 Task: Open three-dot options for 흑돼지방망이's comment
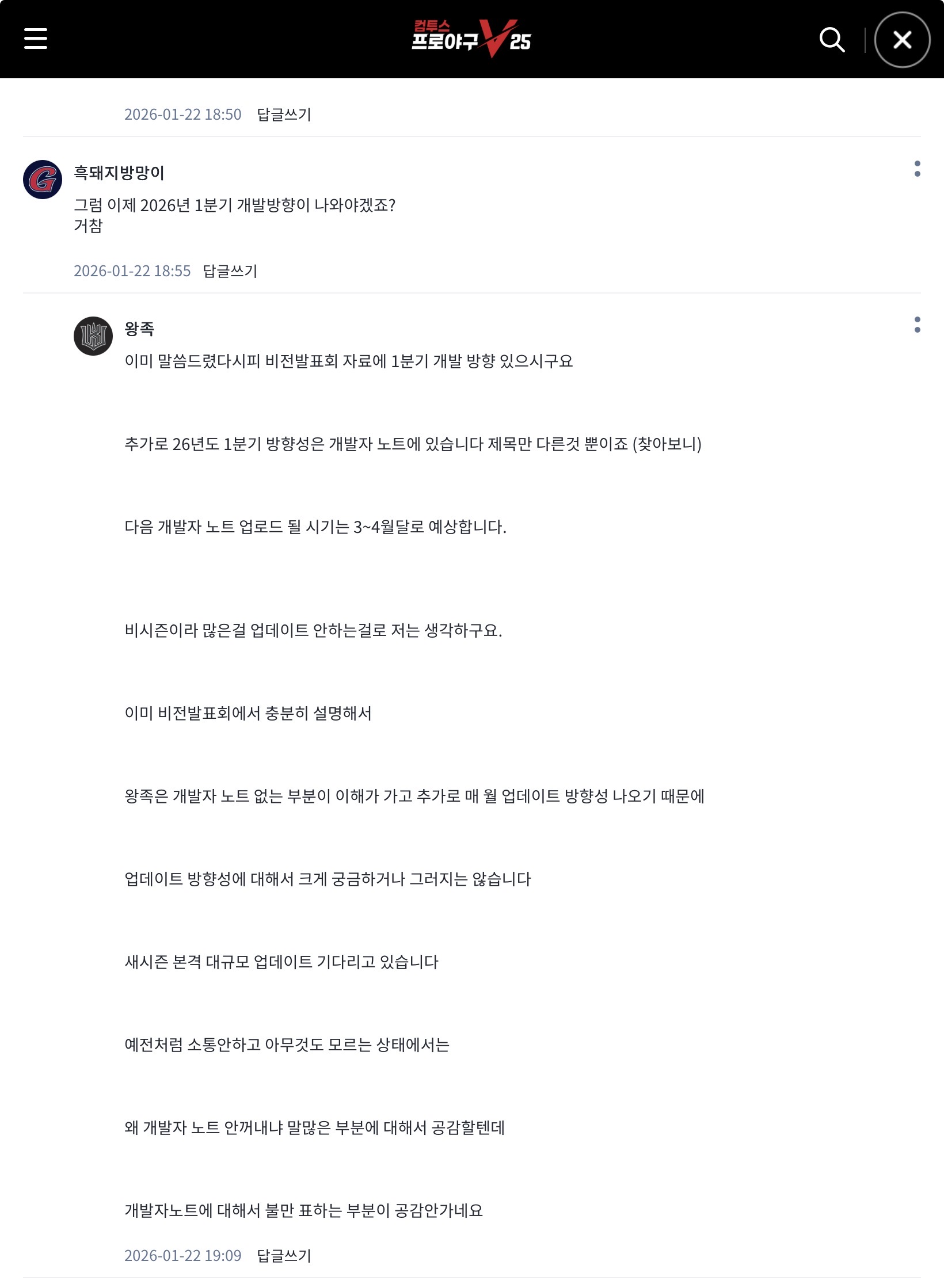[x=917, y=169]
